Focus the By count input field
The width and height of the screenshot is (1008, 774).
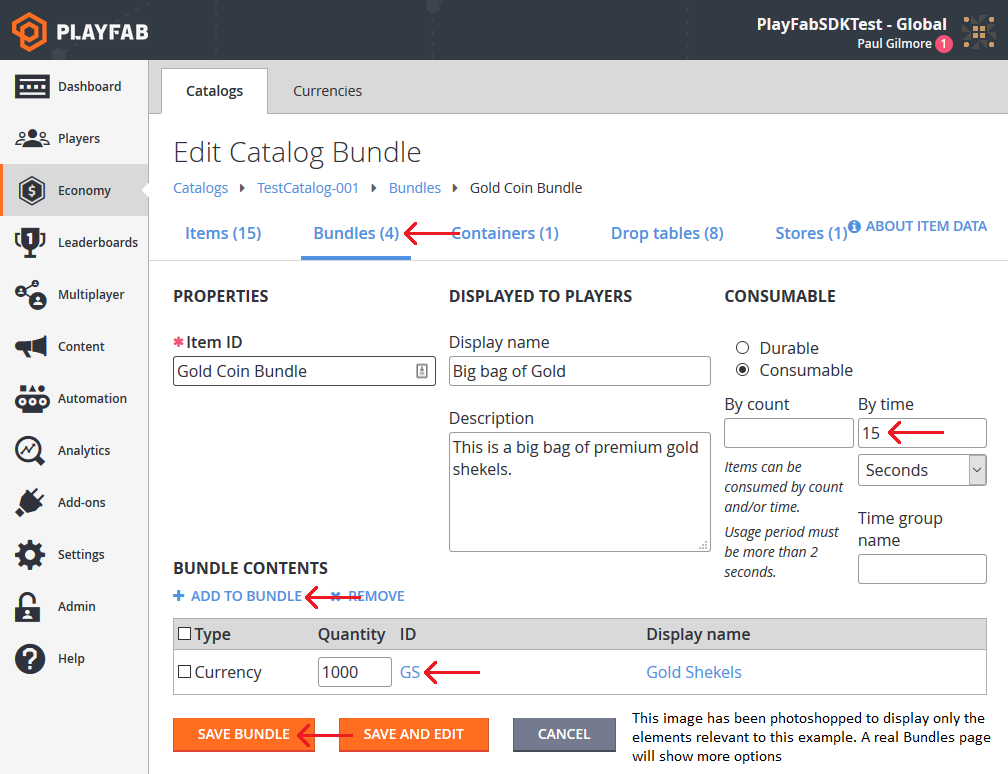[x=789, y=433]
